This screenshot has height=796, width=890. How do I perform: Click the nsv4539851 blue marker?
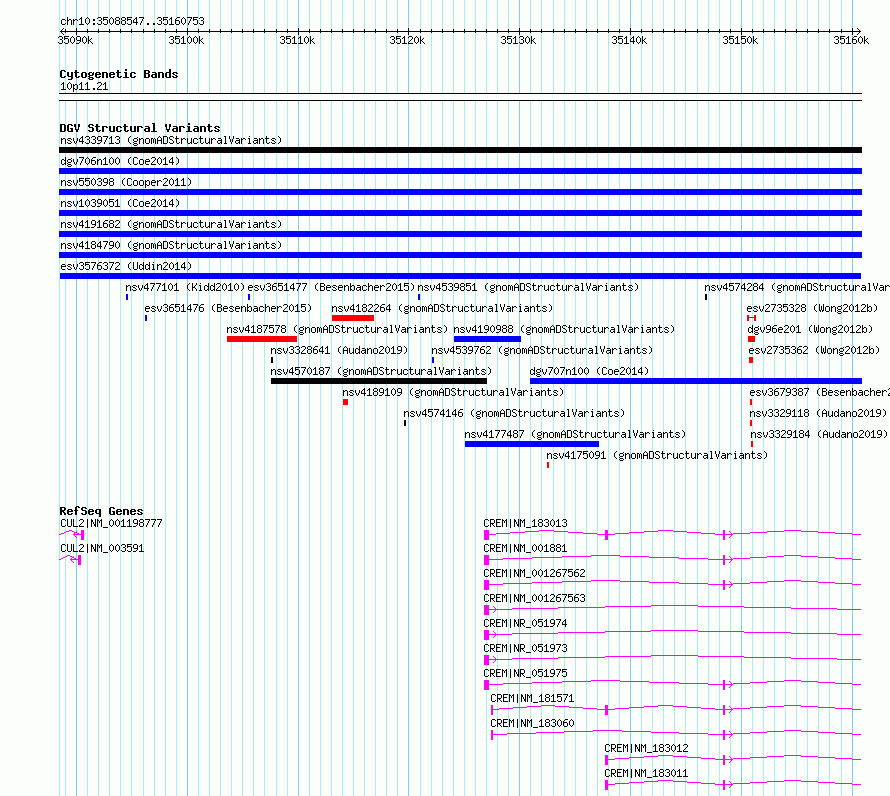click(419, 297)
